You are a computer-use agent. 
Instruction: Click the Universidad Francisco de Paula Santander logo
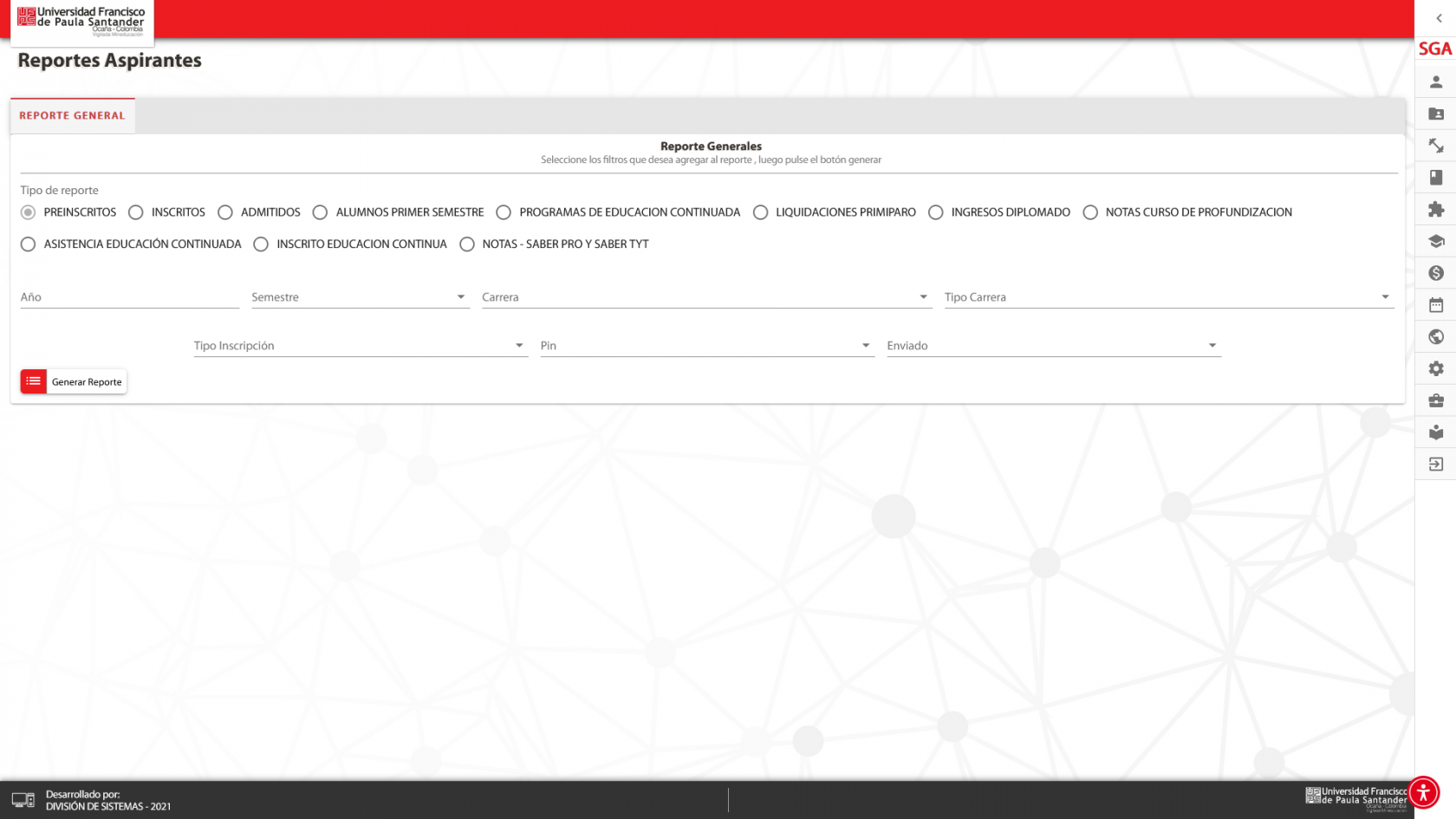(x=81, y=21)
